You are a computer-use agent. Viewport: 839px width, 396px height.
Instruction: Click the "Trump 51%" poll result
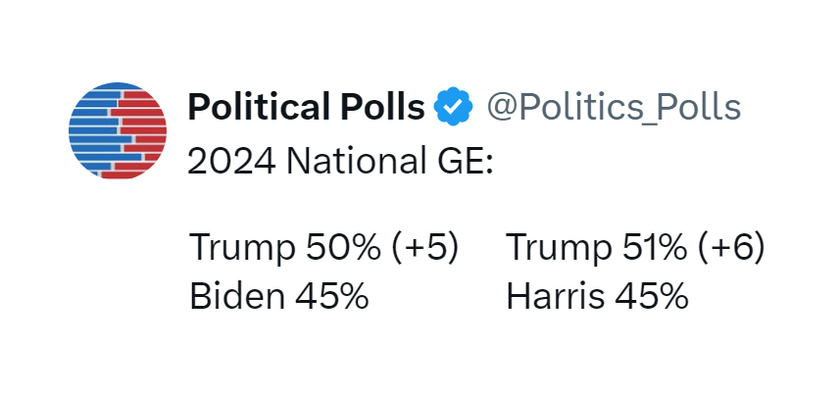tap(596, 249)
